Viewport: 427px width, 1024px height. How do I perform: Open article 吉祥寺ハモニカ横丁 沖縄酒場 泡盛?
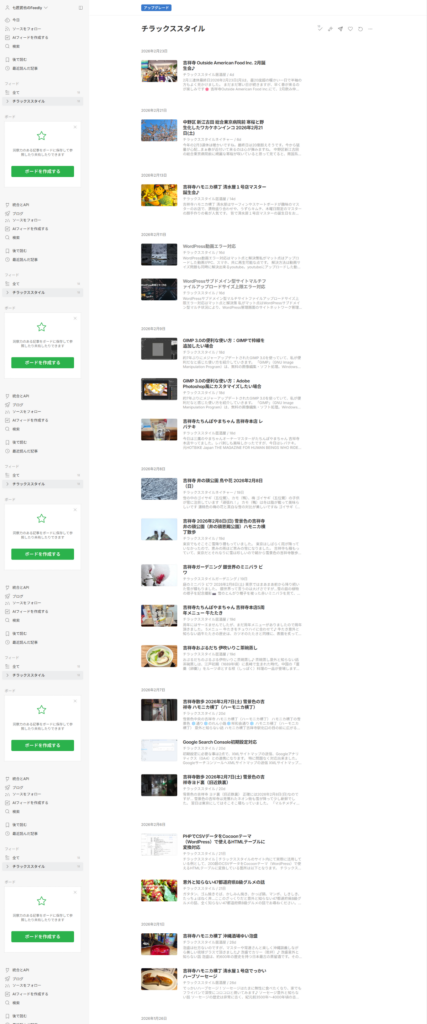click(x=222, y=936)
